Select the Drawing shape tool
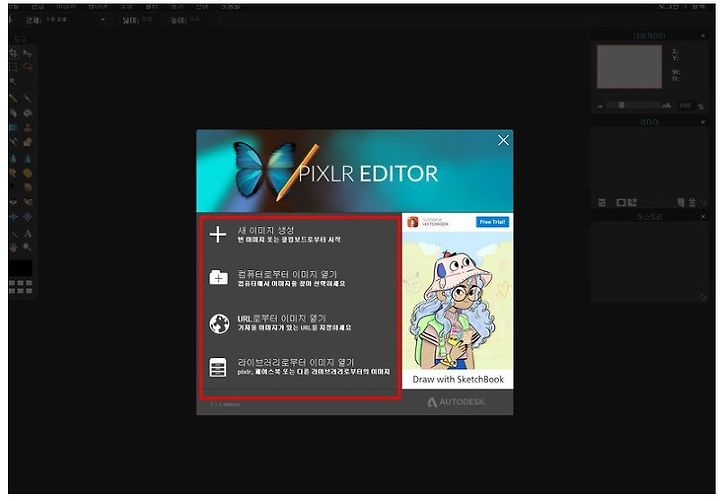The width and height of the screenshot is (720, 501). [x=28, y=142]
